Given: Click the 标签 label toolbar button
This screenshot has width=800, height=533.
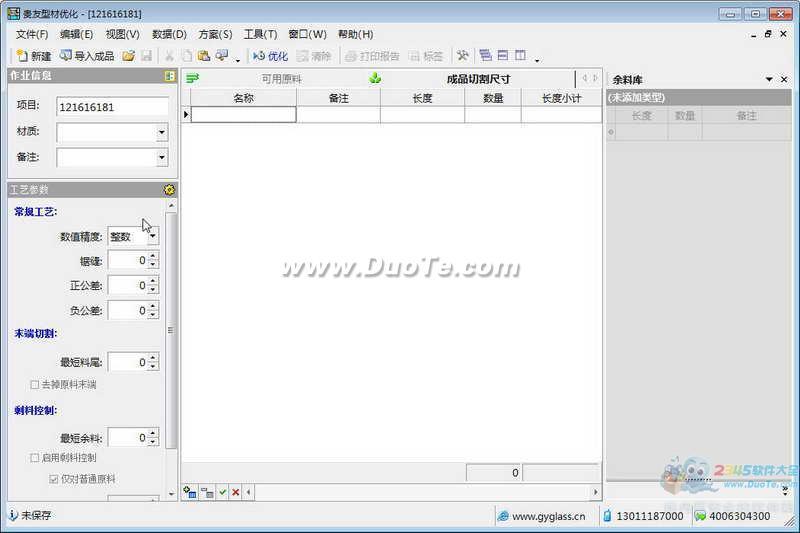Looking at the screenshot, I should coord(427,56).
